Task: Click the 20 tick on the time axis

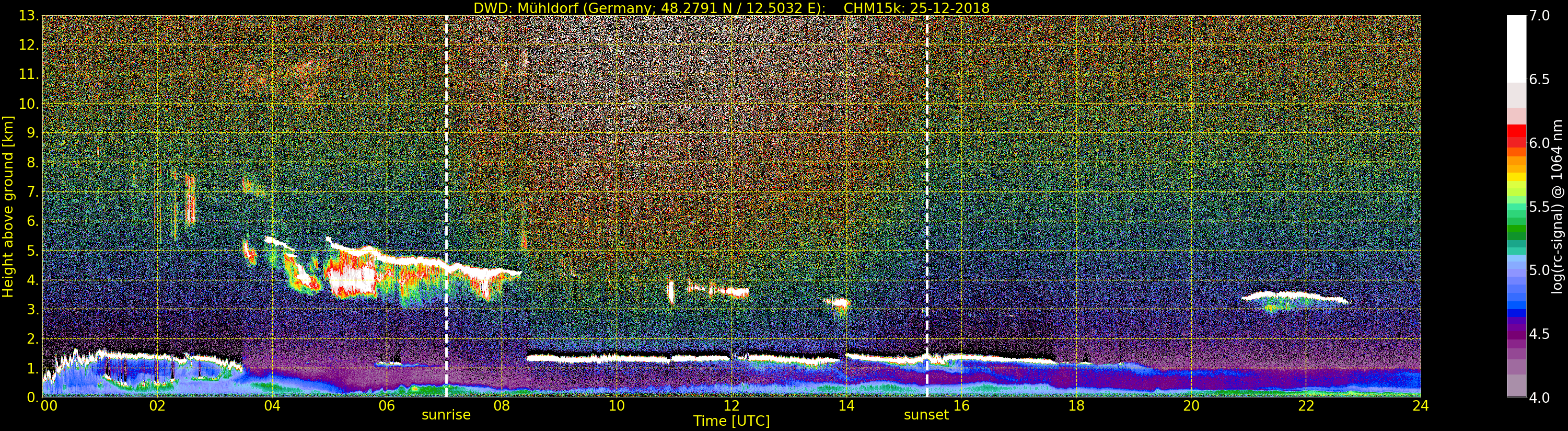Action: point(1191,406)
